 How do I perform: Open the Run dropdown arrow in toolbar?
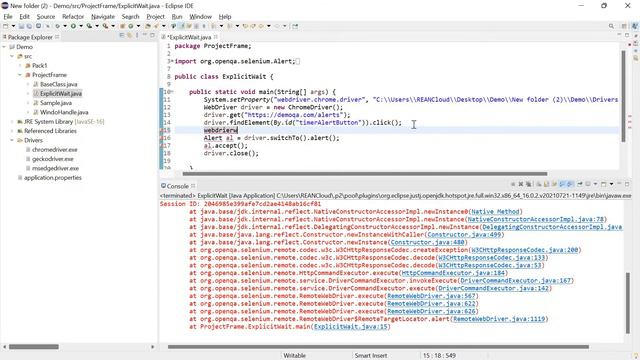coord(81,26)
